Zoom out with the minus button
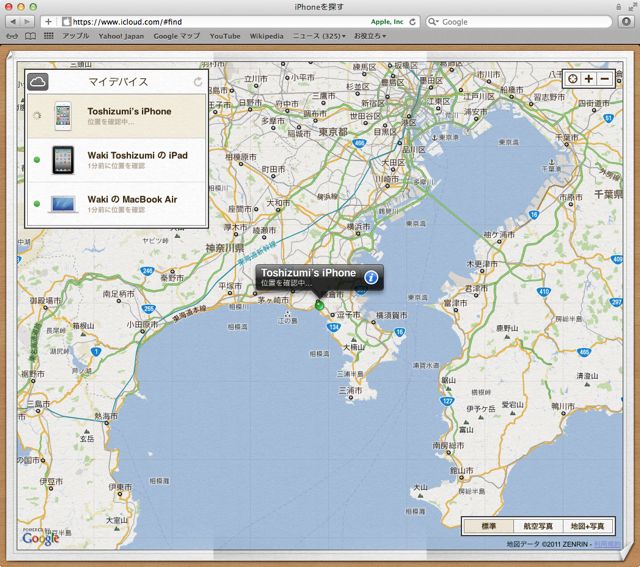640x567 pixels. [605, 78]
